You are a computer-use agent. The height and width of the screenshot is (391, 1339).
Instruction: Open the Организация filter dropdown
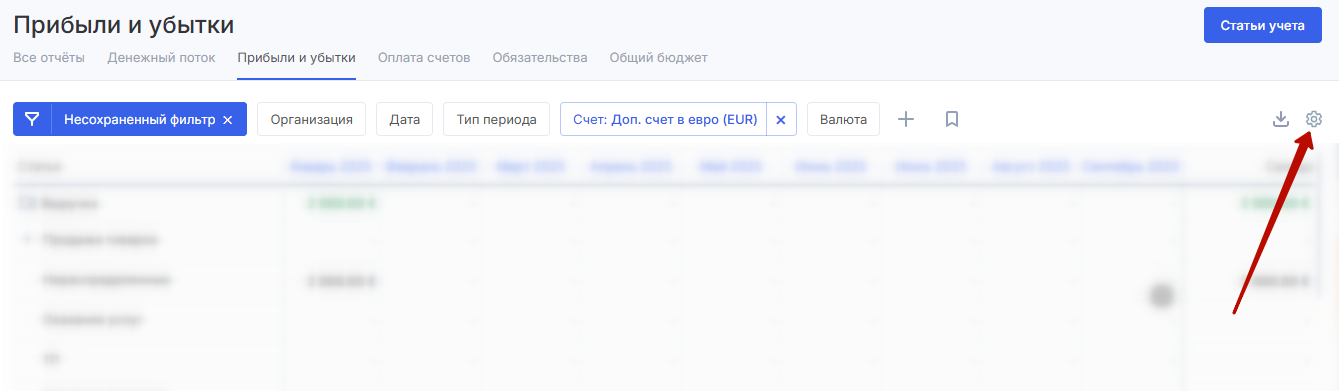(x=312, y=119)
